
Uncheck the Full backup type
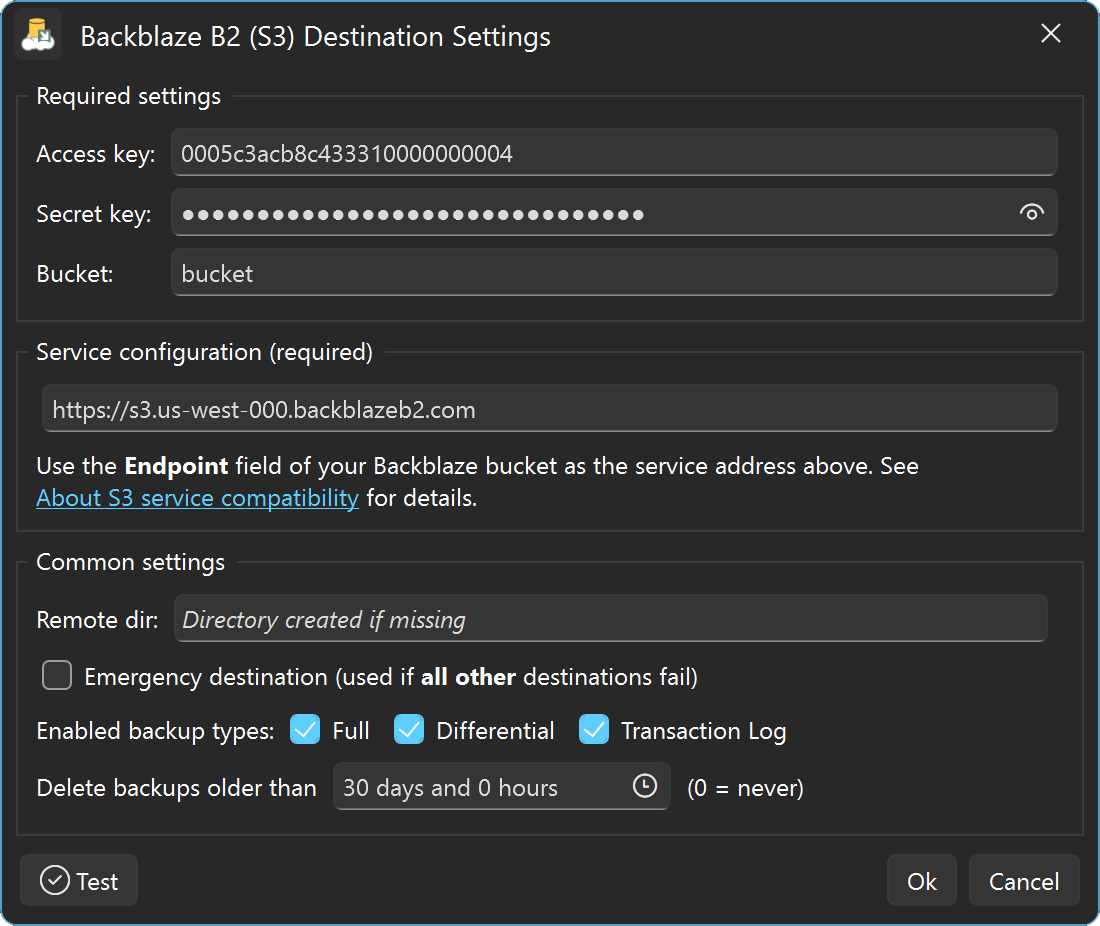[305, 730]
